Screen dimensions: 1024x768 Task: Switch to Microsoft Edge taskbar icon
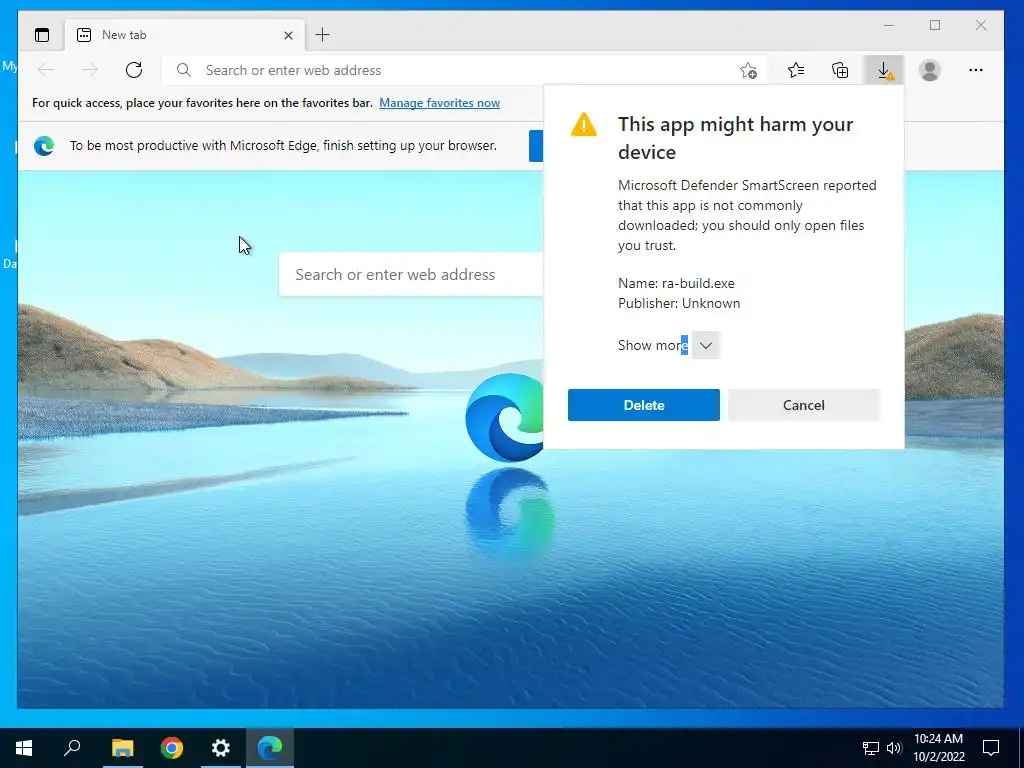(270, 748)
